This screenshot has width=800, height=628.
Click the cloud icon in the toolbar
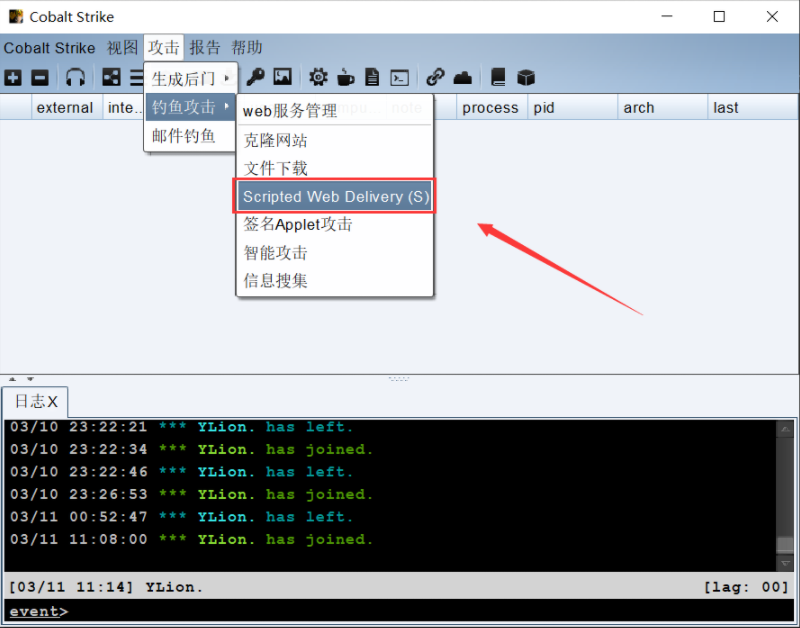tap(463, 78)
